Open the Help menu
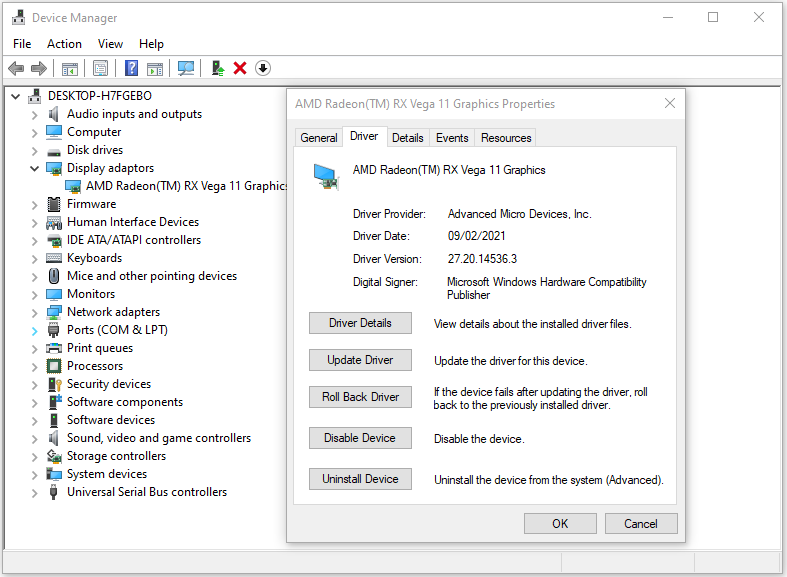 coord(151,44)
